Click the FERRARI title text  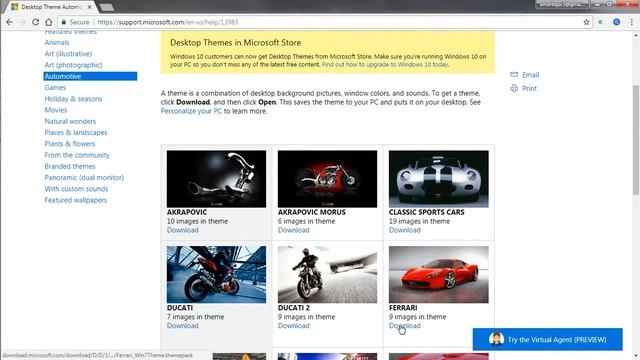point(403,308)
